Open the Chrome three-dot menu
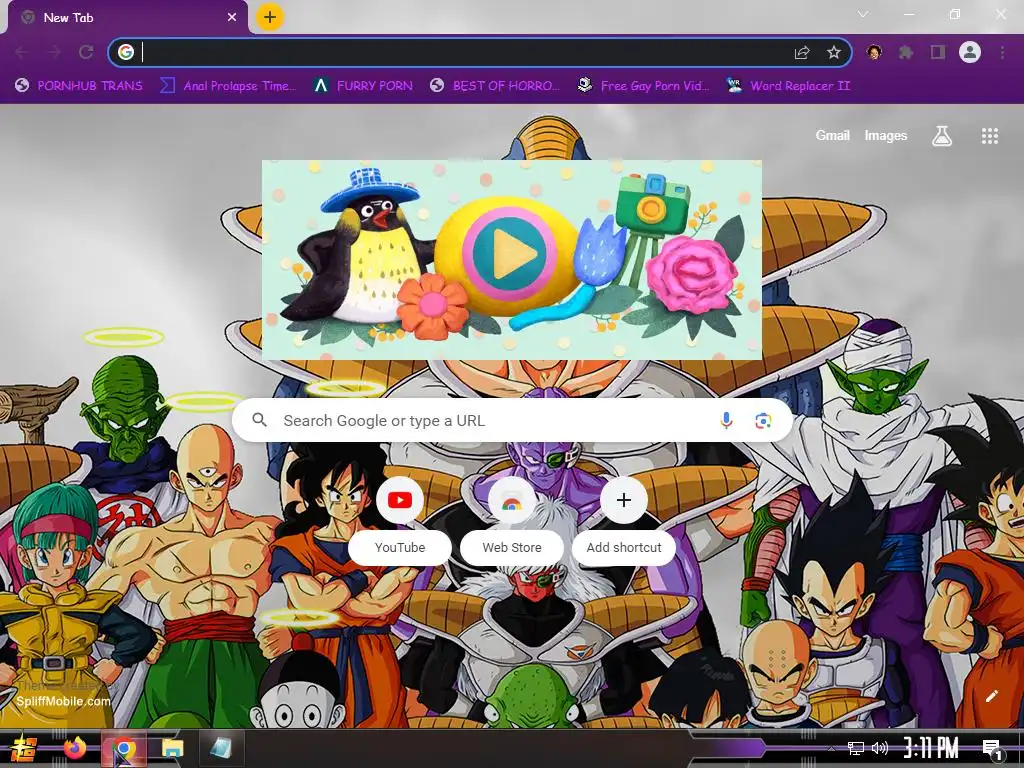The width and height of the screenshot is (1024, 768). click(x=1002, y=52)
